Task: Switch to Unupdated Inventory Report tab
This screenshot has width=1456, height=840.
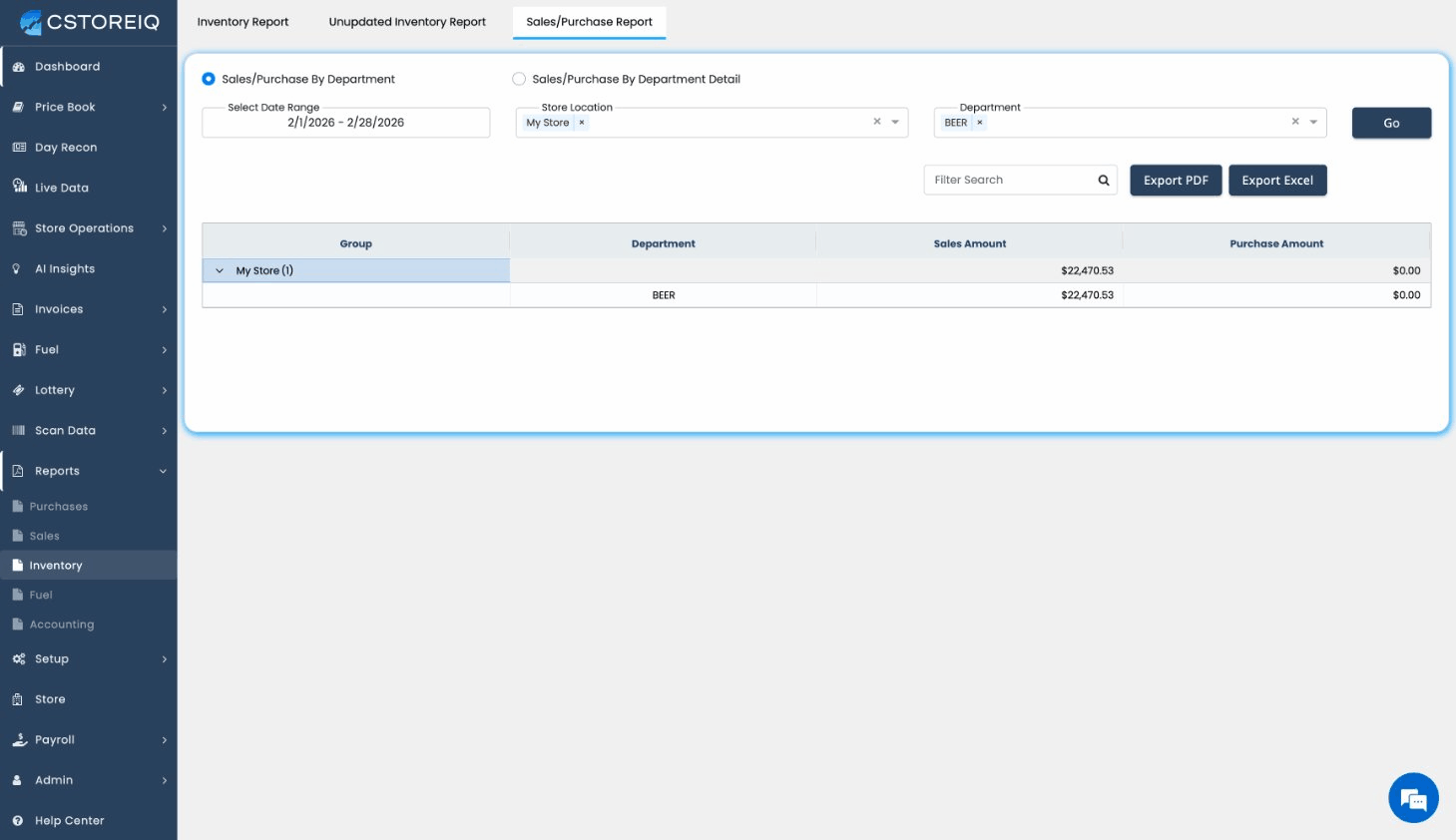Action: coord(407,22)
